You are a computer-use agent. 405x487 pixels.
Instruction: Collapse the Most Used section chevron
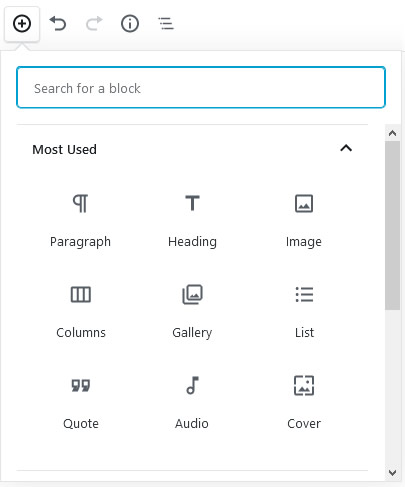tap(346, 148)
